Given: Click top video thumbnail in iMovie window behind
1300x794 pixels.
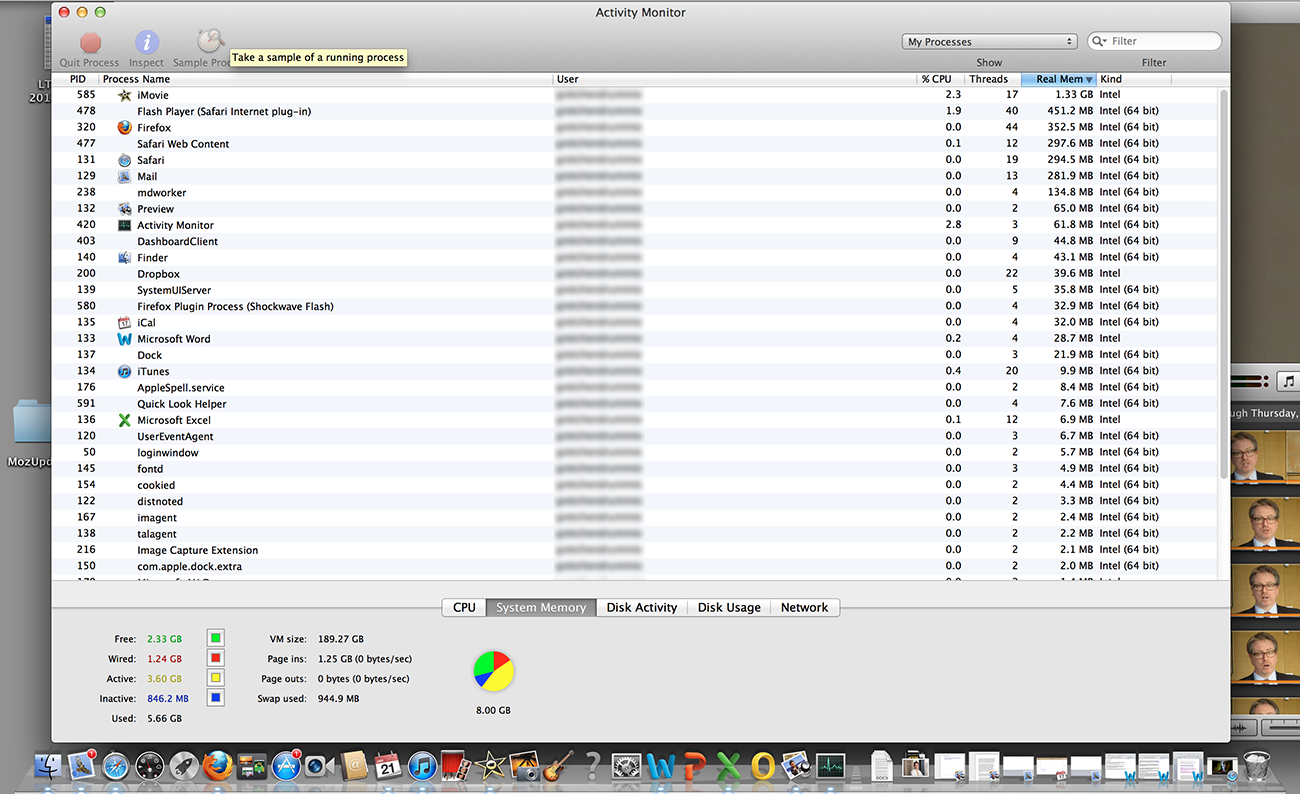Looking at the screenshot, I should (1265, 456).
